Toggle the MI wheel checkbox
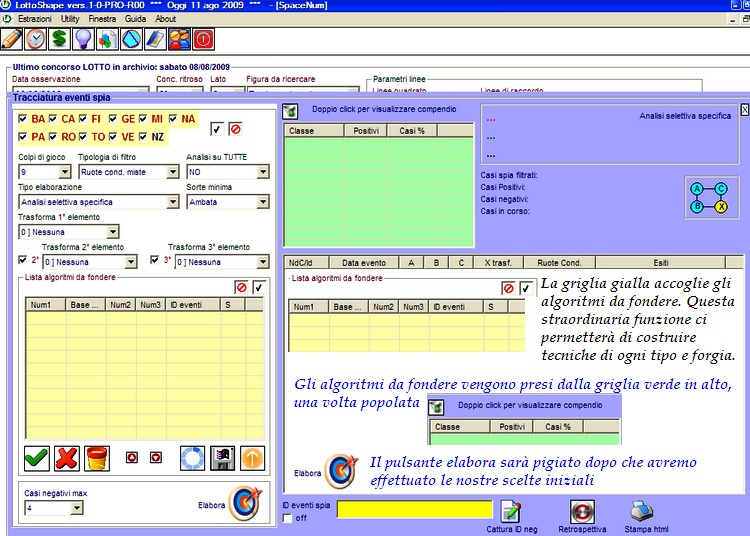Viewport: 750px width, 536px height. point(143,118)
